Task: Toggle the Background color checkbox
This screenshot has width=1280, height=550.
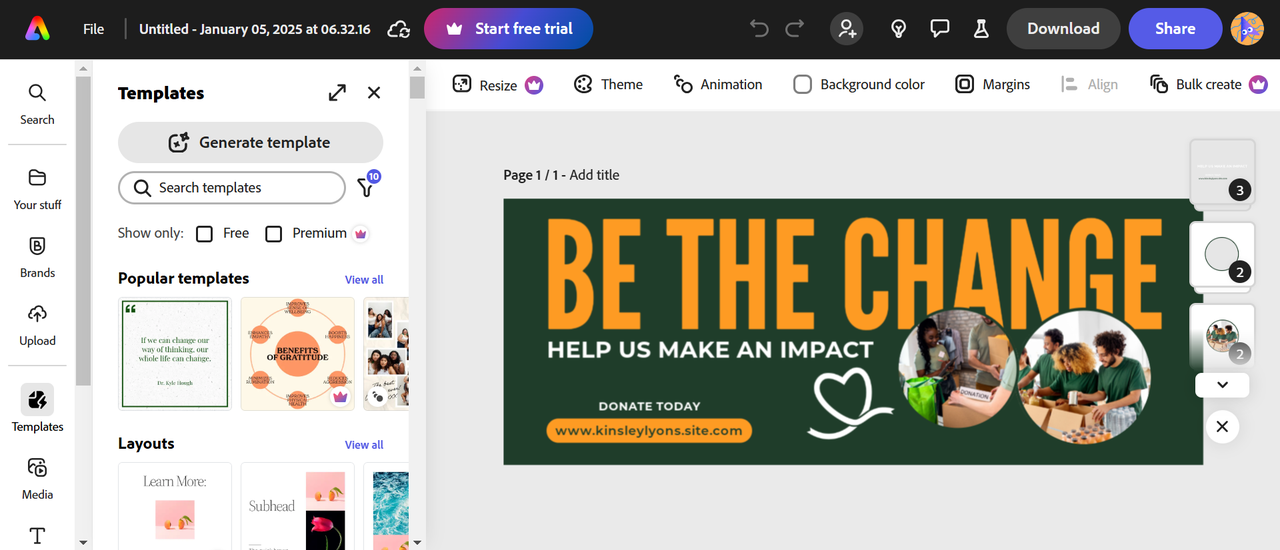Action: click(x=802, y=85)
